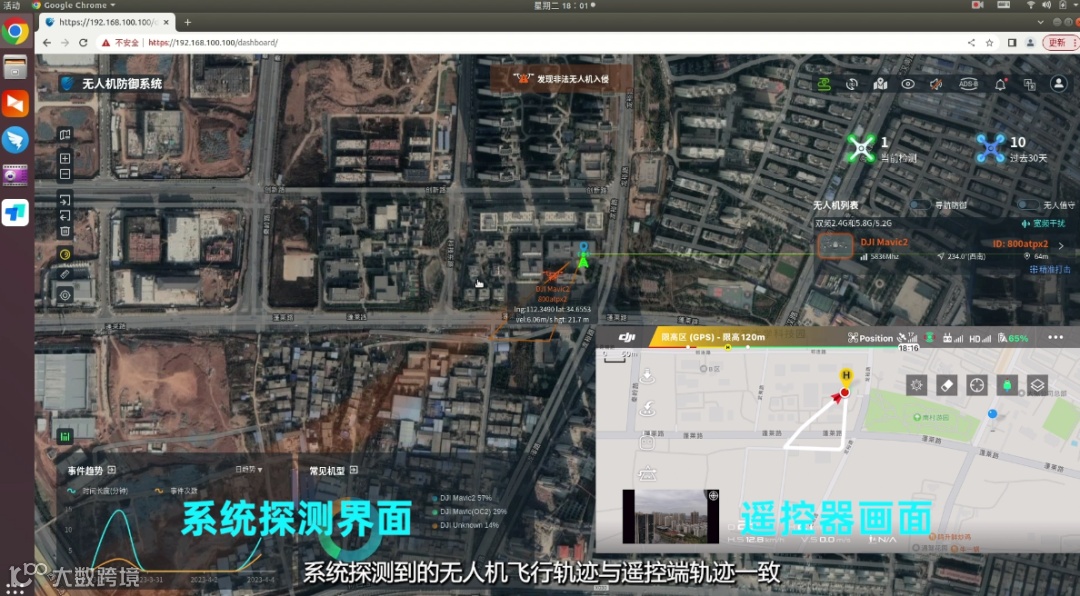The width and height of the screenshot is (1080, 596).
Task: Open the map location pin icon
Action: coord(880,84)
